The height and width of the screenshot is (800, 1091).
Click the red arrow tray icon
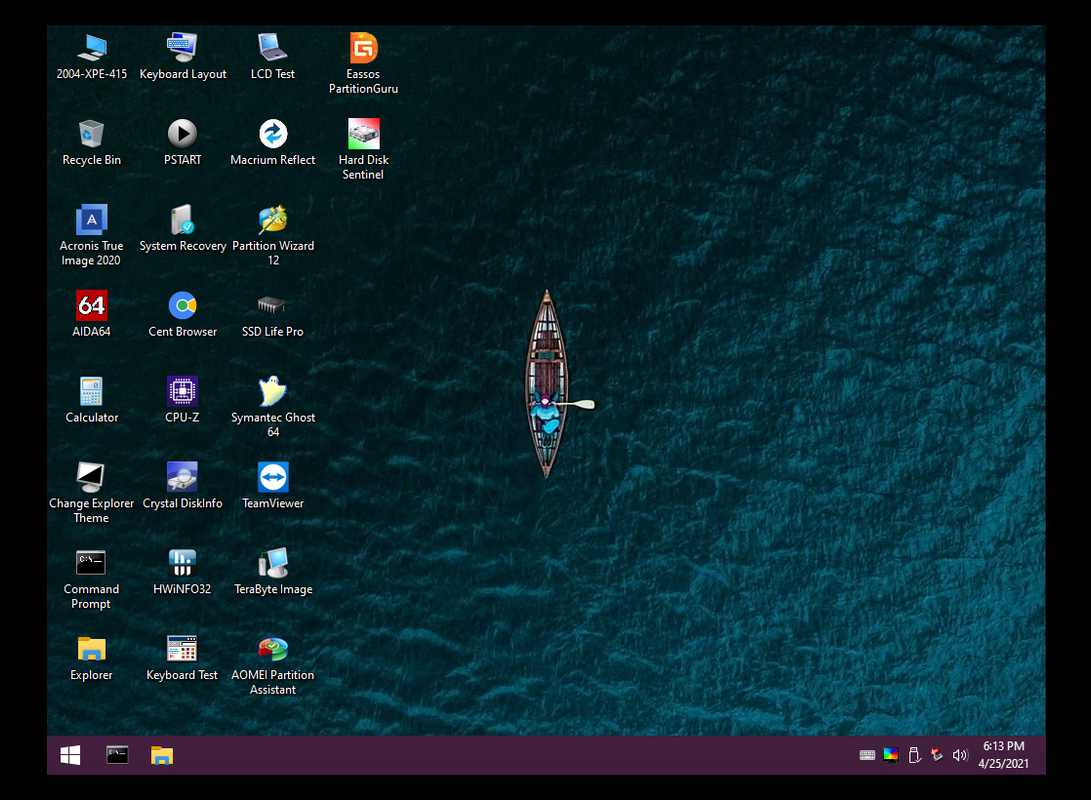(937, 755)
